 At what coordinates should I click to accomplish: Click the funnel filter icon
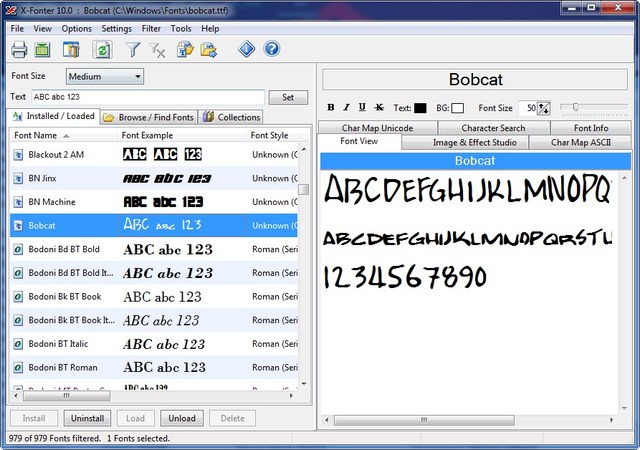[133, 50]
